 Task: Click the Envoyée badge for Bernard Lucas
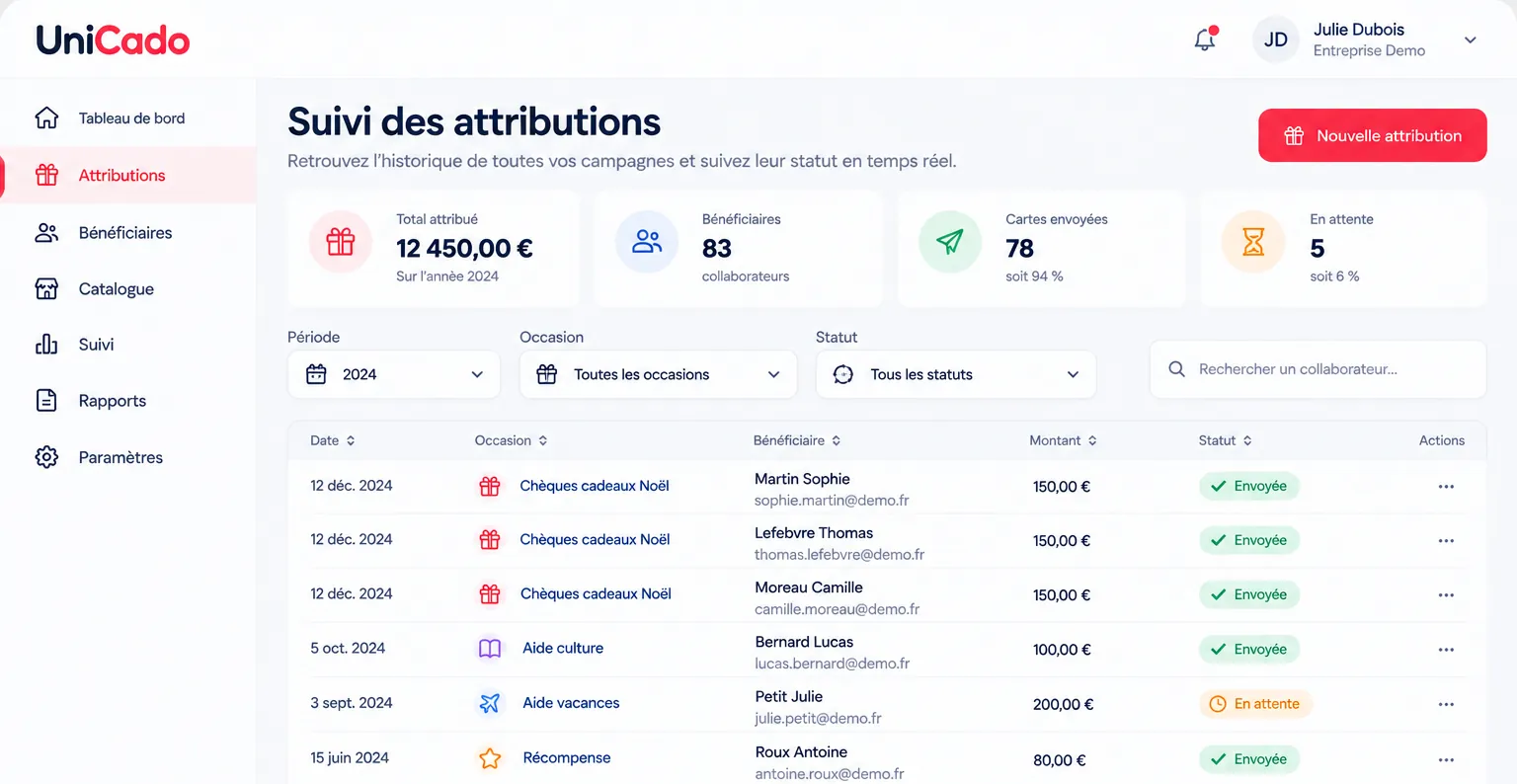pos(1249,650)
